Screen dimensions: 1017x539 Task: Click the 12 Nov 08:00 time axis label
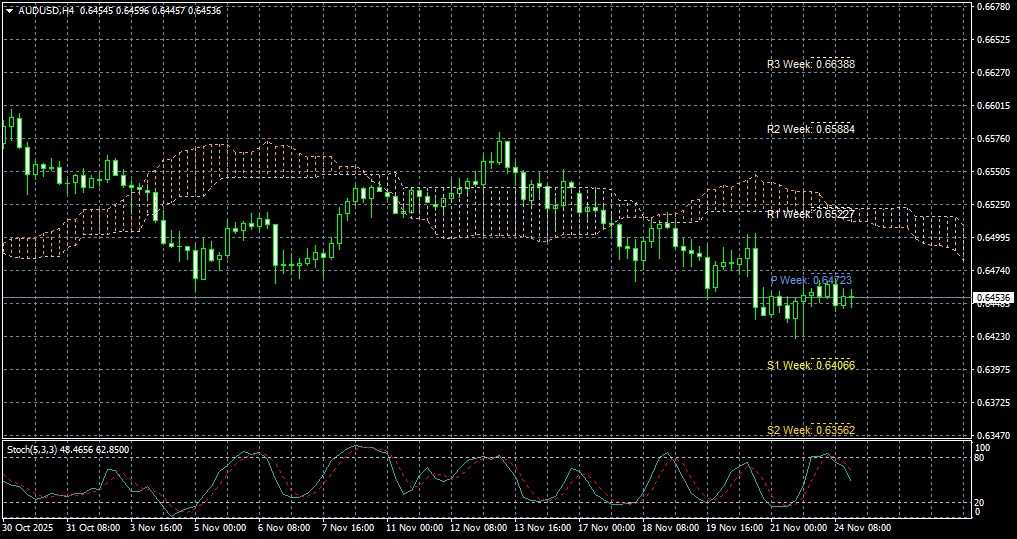point(479,529)
